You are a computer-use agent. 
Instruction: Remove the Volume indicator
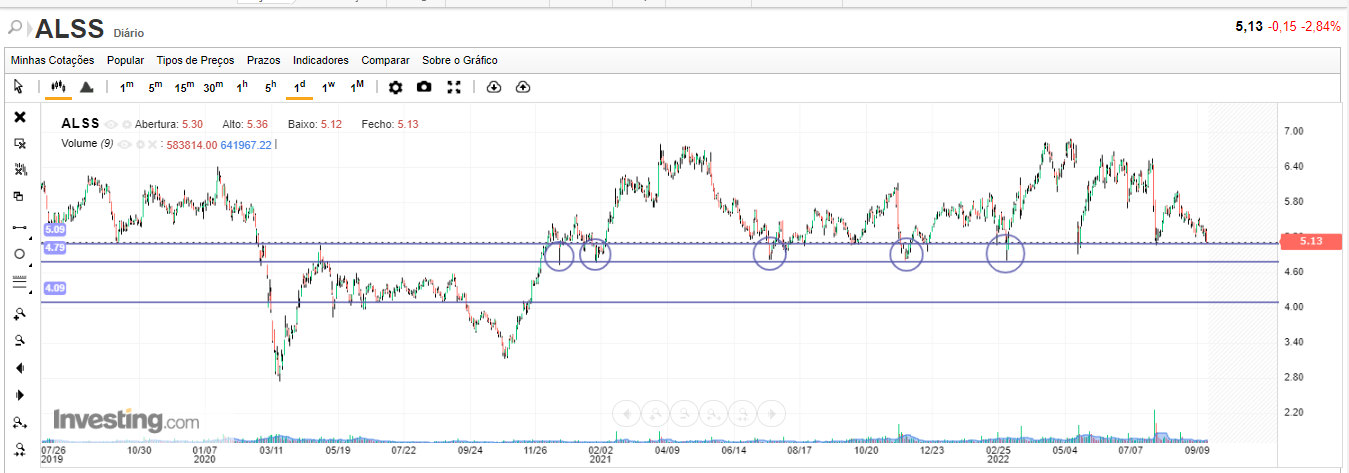[152, 144]
